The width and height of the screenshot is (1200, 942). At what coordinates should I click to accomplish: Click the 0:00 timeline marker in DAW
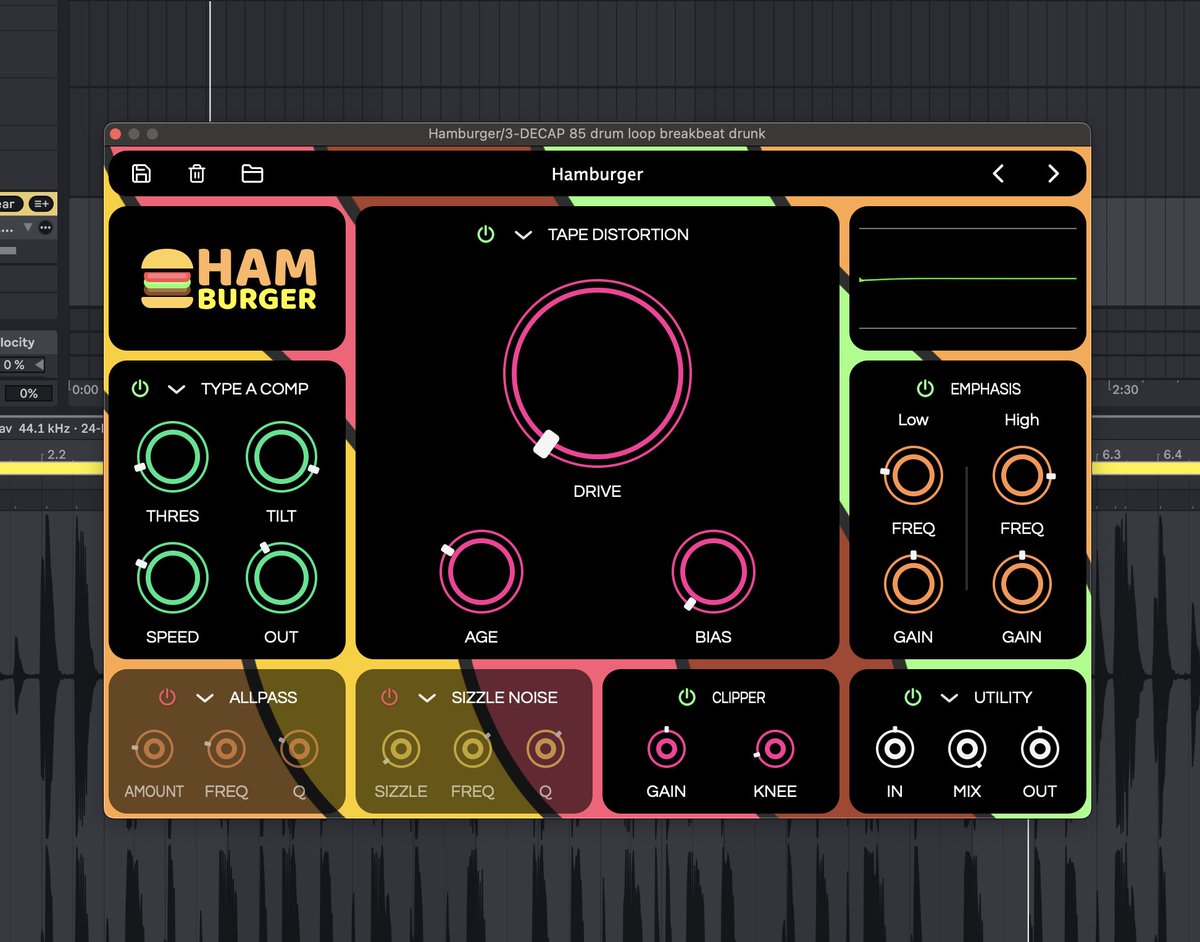pos(85,390)
